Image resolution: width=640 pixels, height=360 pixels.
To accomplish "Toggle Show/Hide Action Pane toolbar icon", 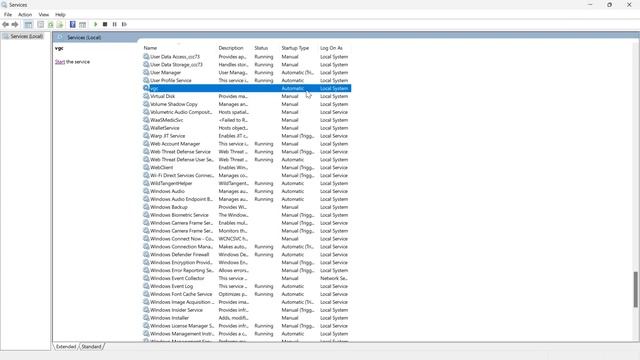I will tap(82, 24).
